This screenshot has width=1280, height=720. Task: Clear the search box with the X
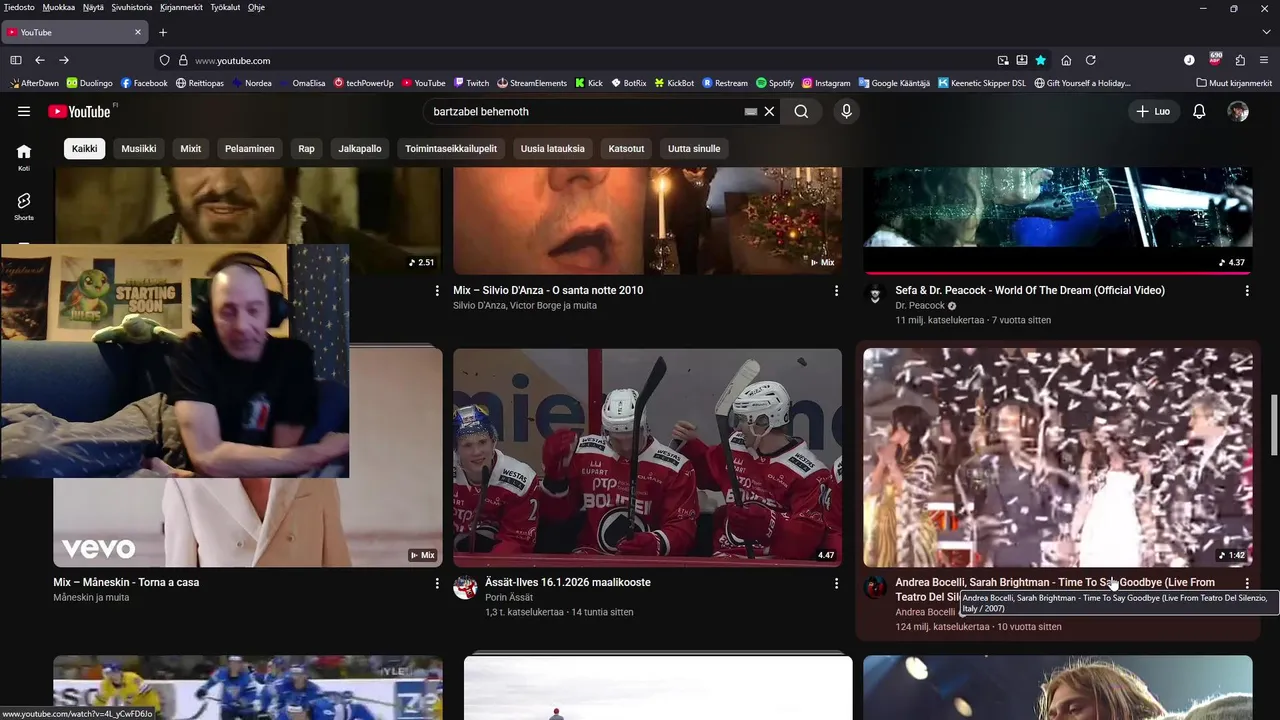pyautogui.click(x=769, y=112)
